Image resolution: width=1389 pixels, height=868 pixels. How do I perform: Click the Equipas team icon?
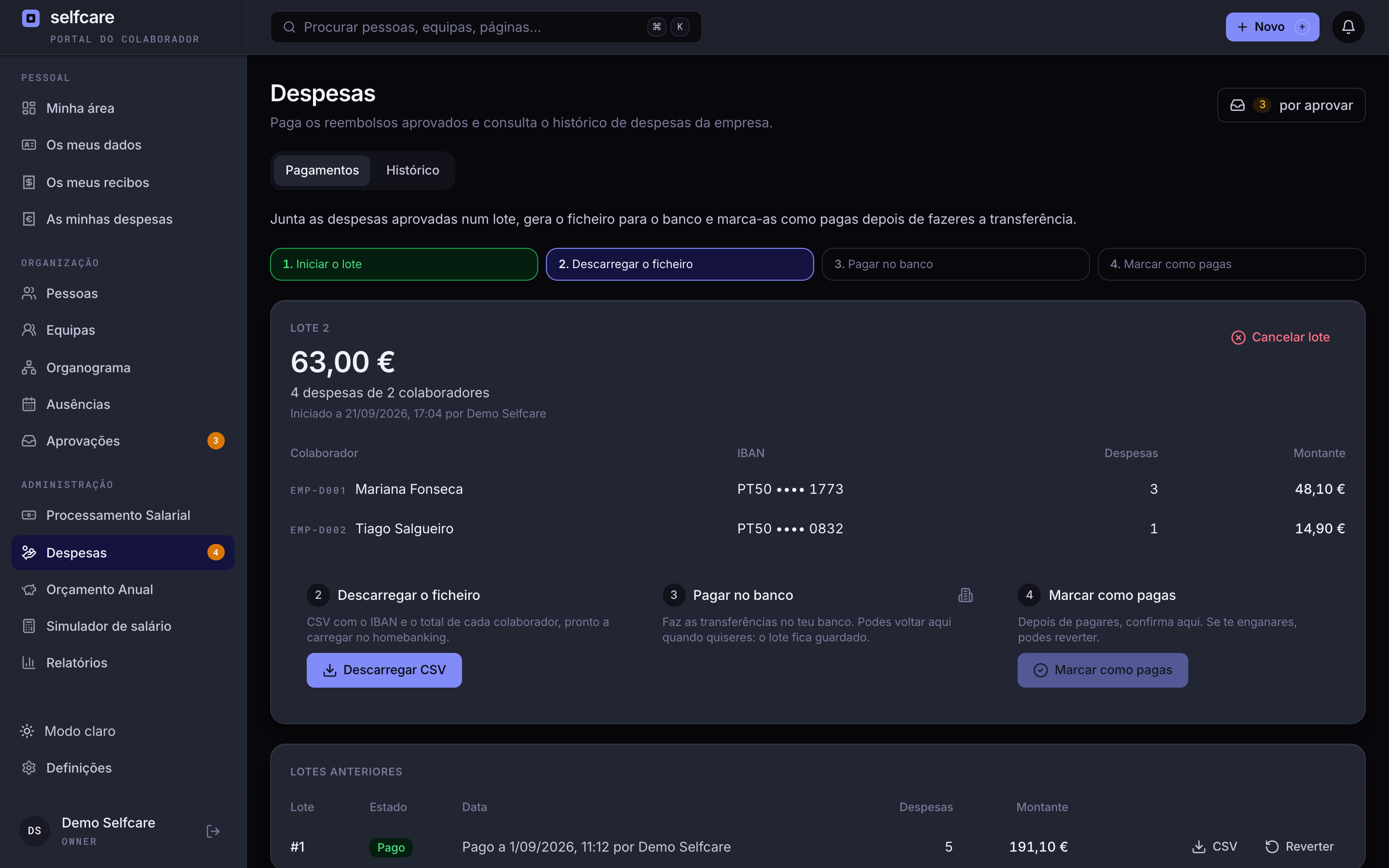pos(29,330)
